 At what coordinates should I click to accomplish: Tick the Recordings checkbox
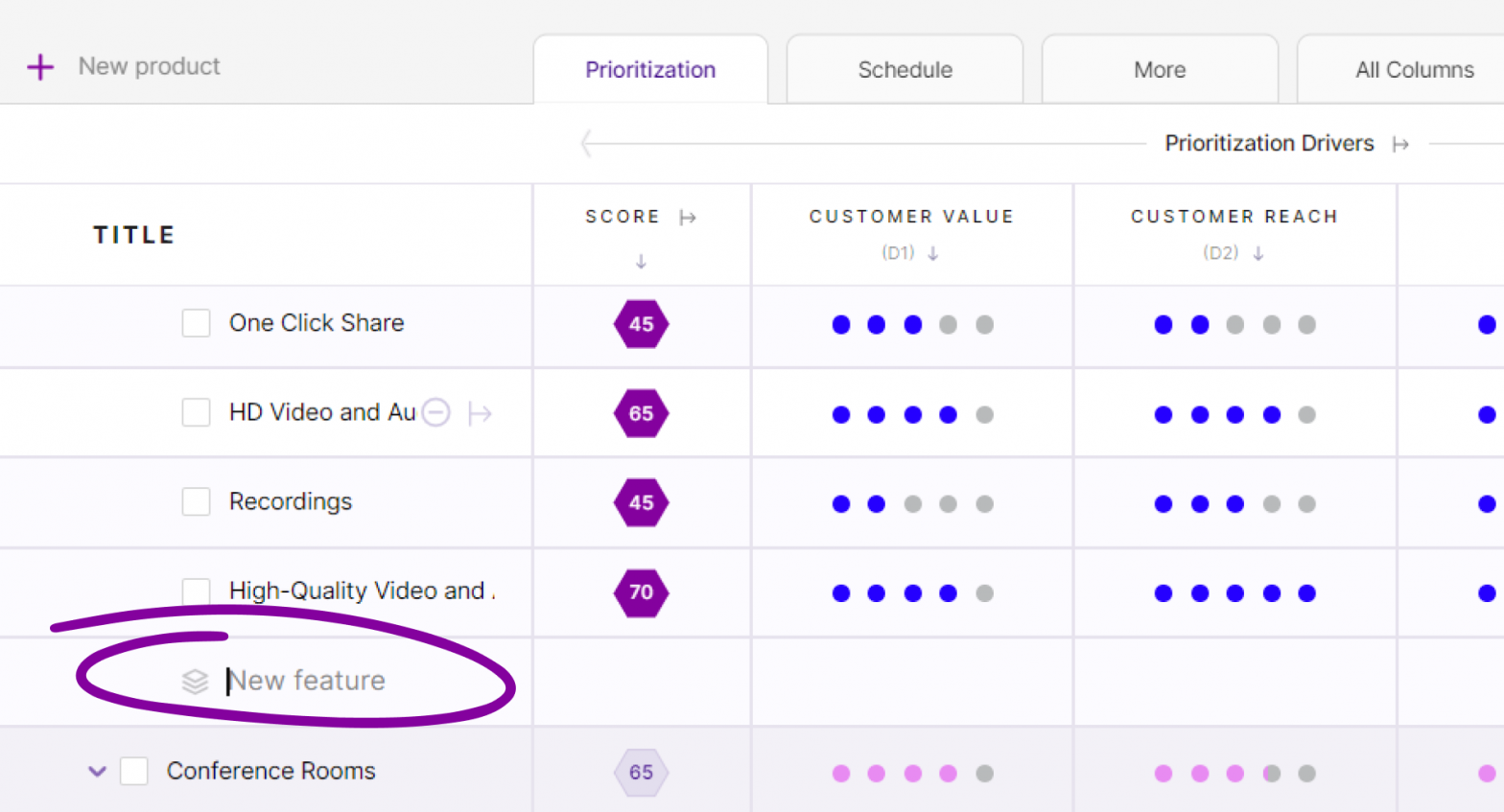point(197,501)
